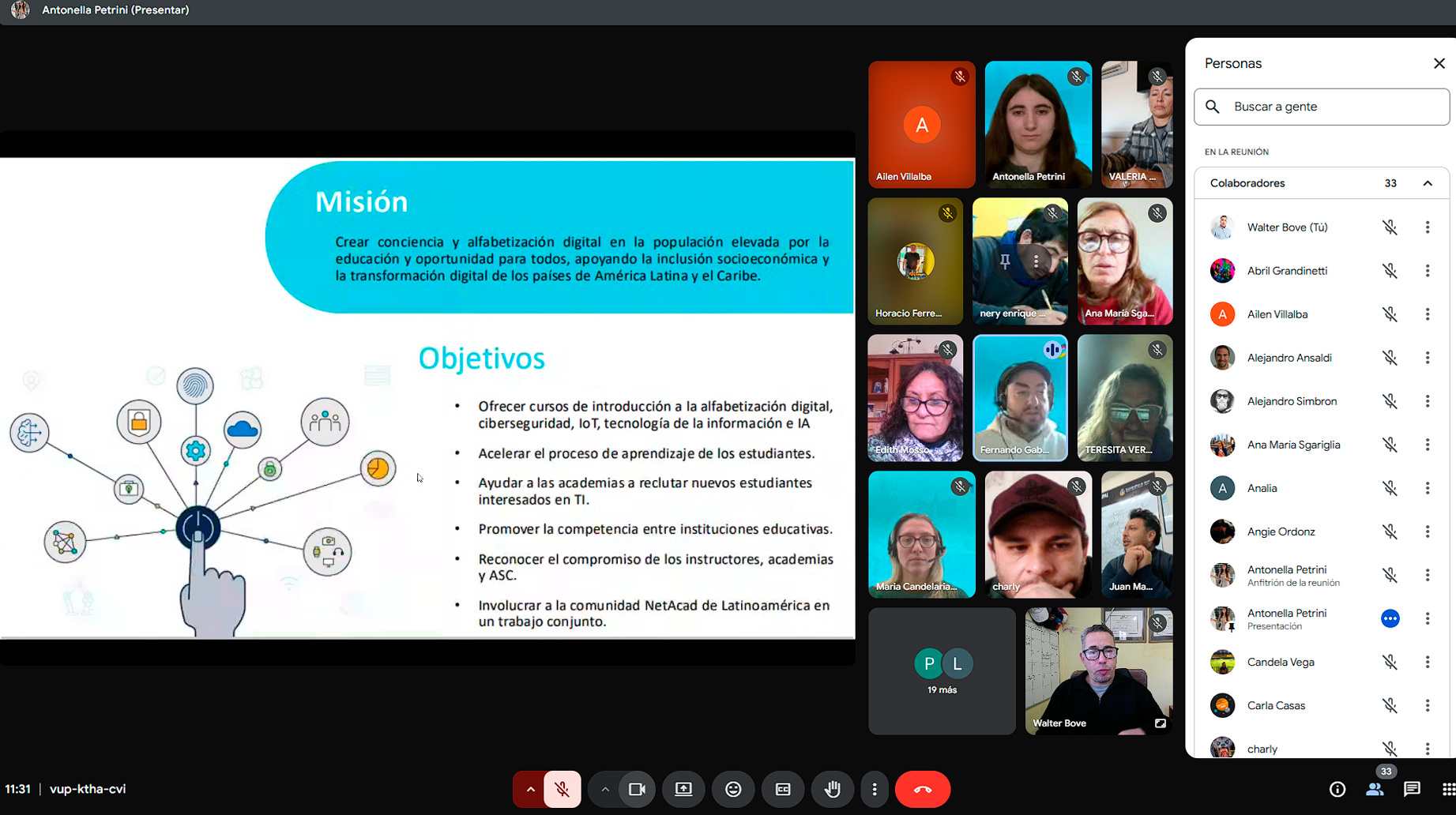
Task: Toggle the camera on or off
Action: 637,789
